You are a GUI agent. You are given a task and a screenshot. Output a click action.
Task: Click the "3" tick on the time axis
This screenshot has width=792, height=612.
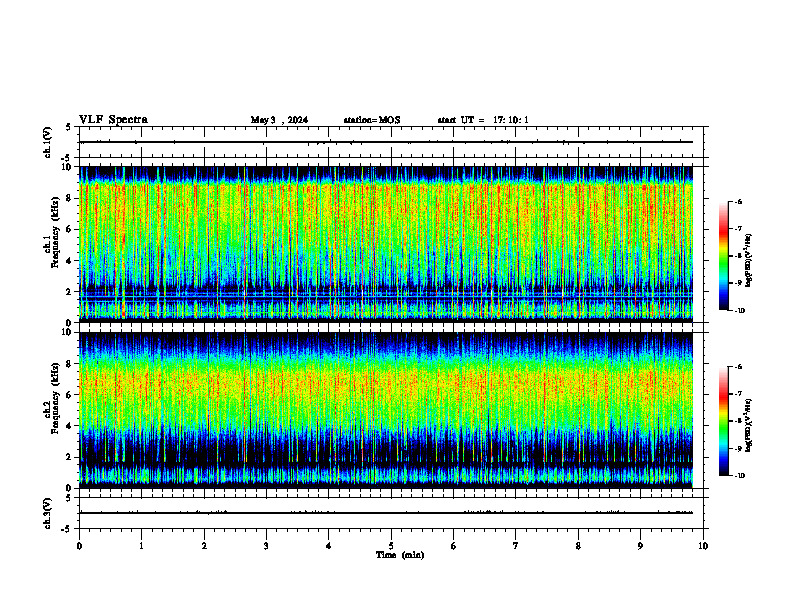[266, 546]
